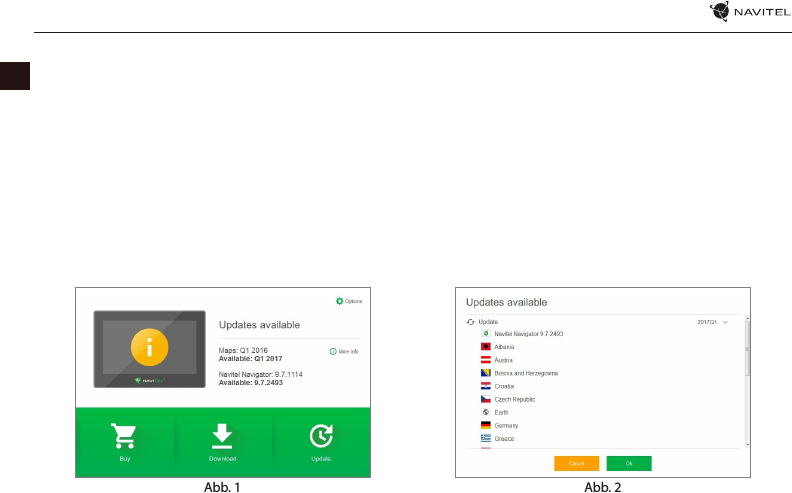Viewport: 792px width, 493px height.
Task: Click the scrollbar up arrow
Action: (748, 319)
